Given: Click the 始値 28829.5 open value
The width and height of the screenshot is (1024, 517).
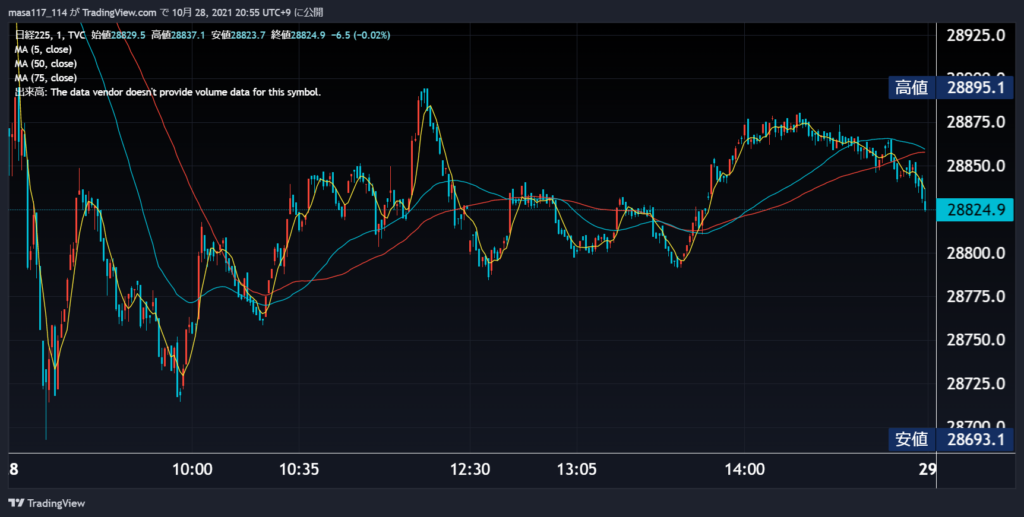Looking at the screenshot, I should (118, 35).
